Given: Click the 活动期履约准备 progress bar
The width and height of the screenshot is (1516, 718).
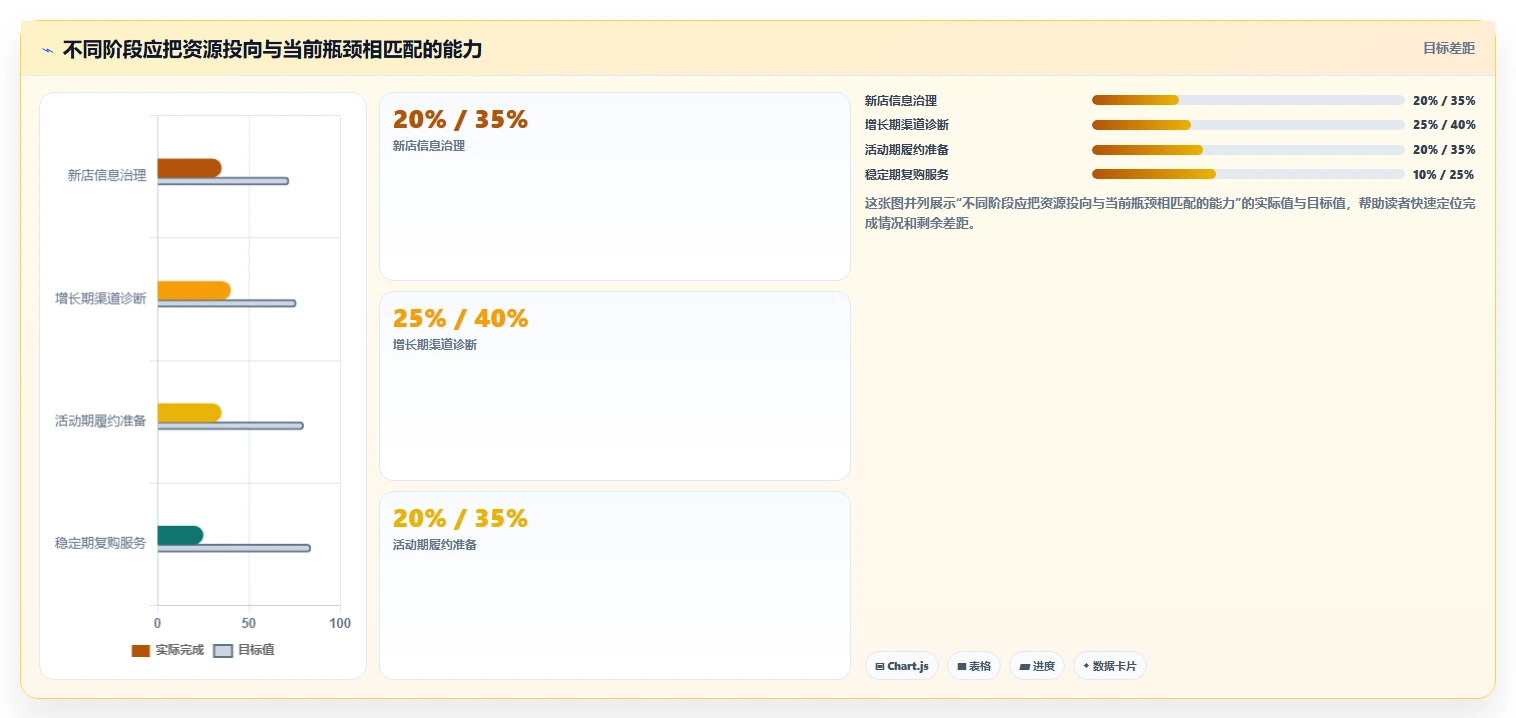Looking at the screenshot, I should coord(1248,150).
